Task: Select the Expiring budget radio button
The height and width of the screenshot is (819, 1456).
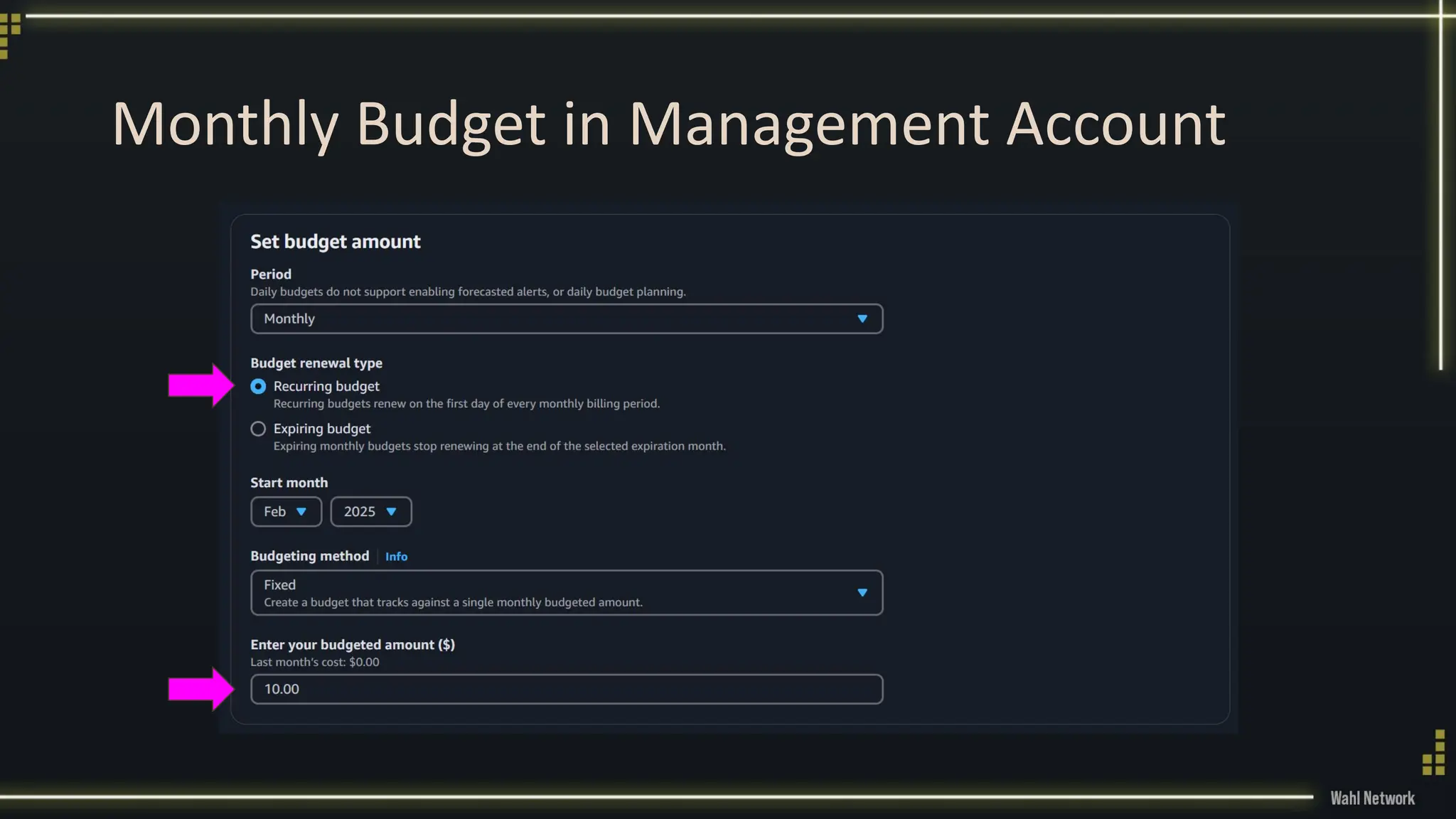Action: [258, 429]
